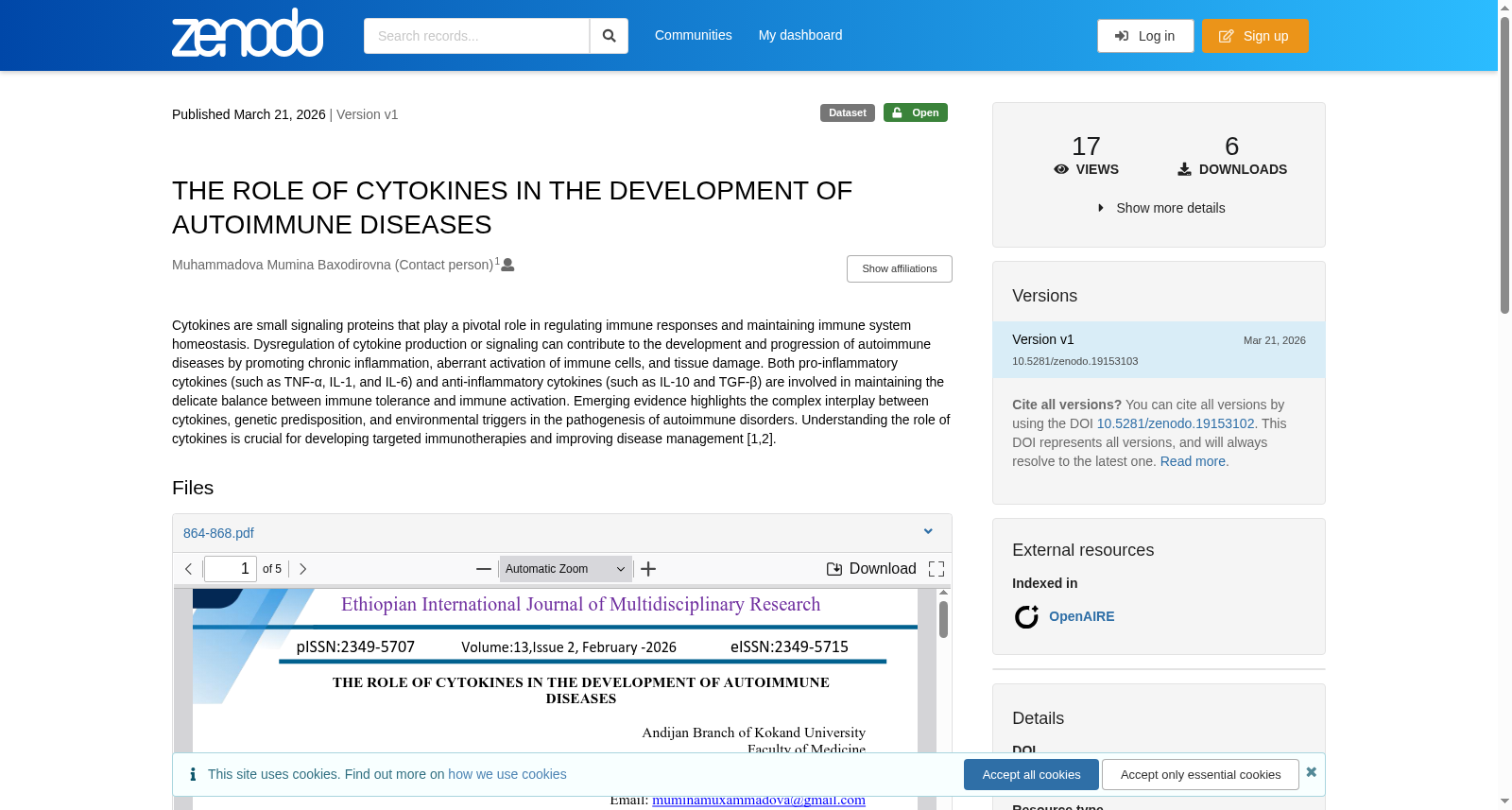Go to next PDF page
The width and height of the screenshot is (1512, 810).
pos(302,569)
